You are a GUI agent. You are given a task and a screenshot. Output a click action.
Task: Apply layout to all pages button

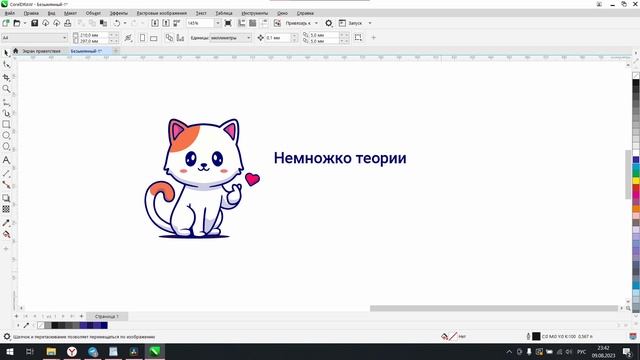pos(169,38)
